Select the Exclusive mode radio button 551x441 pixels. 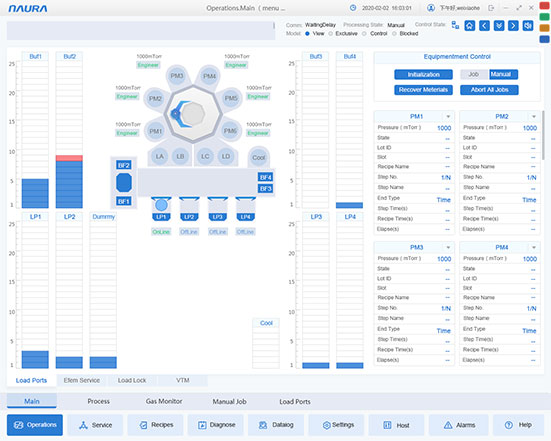[331, 34]
